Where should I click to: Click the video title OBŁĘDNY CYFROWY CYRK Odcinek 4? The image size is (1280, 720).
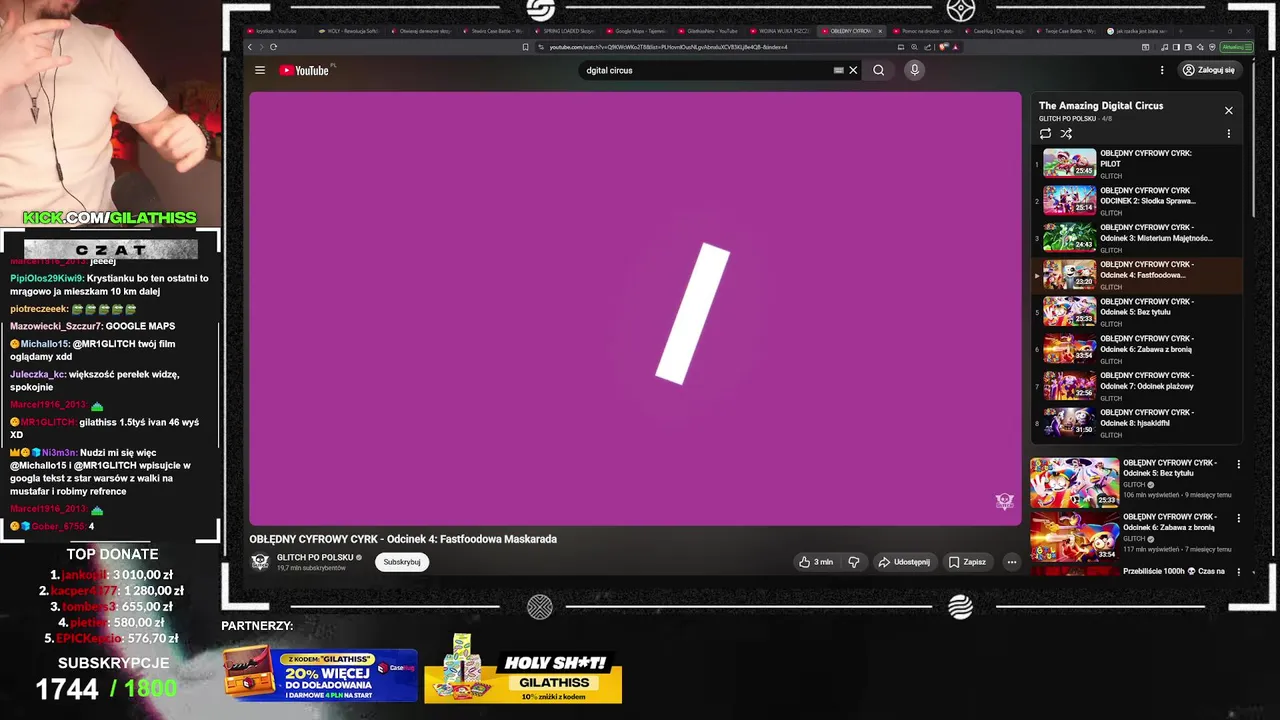[403, 539]
